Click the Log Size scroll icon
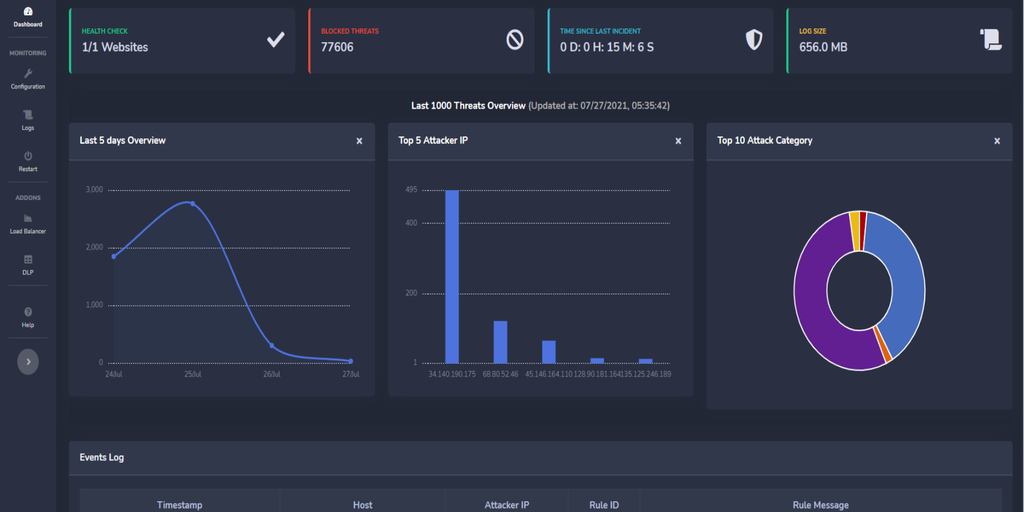The height and width of the screenshot is (512, 1024). [990, 39]
